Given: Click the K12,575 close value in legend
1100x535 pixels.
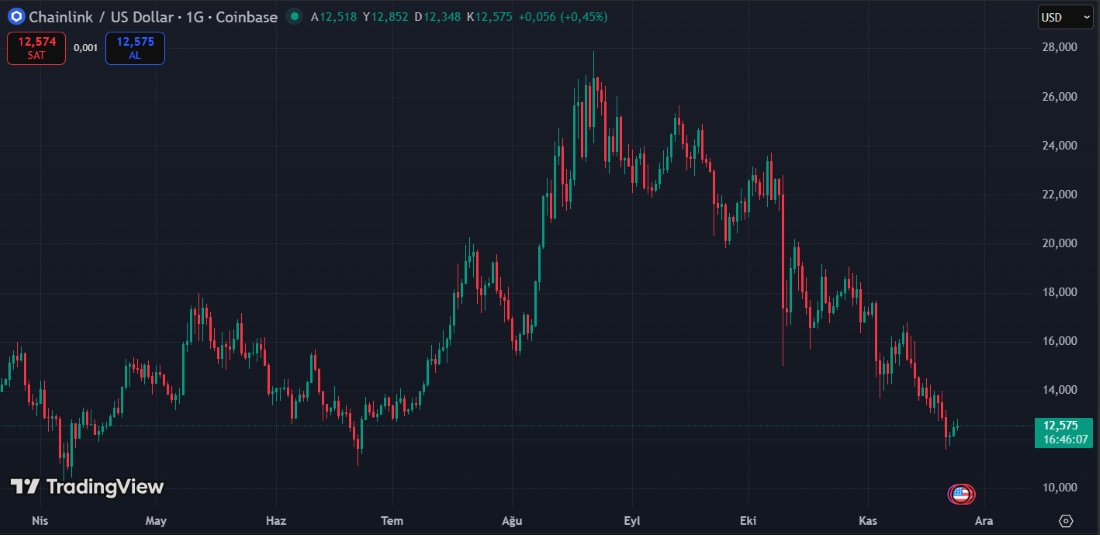Looking at the screenshot, I should point(489,17).
